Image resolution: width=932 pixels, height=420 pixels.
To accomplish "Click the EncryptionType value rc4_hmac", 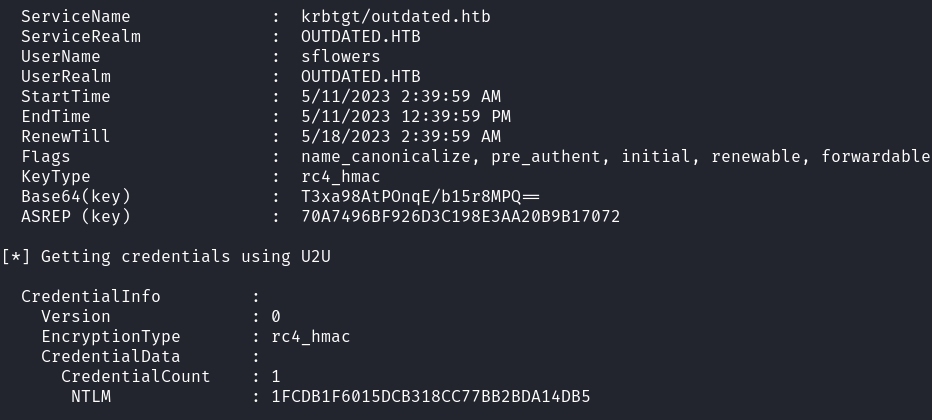I will [311, 337].
